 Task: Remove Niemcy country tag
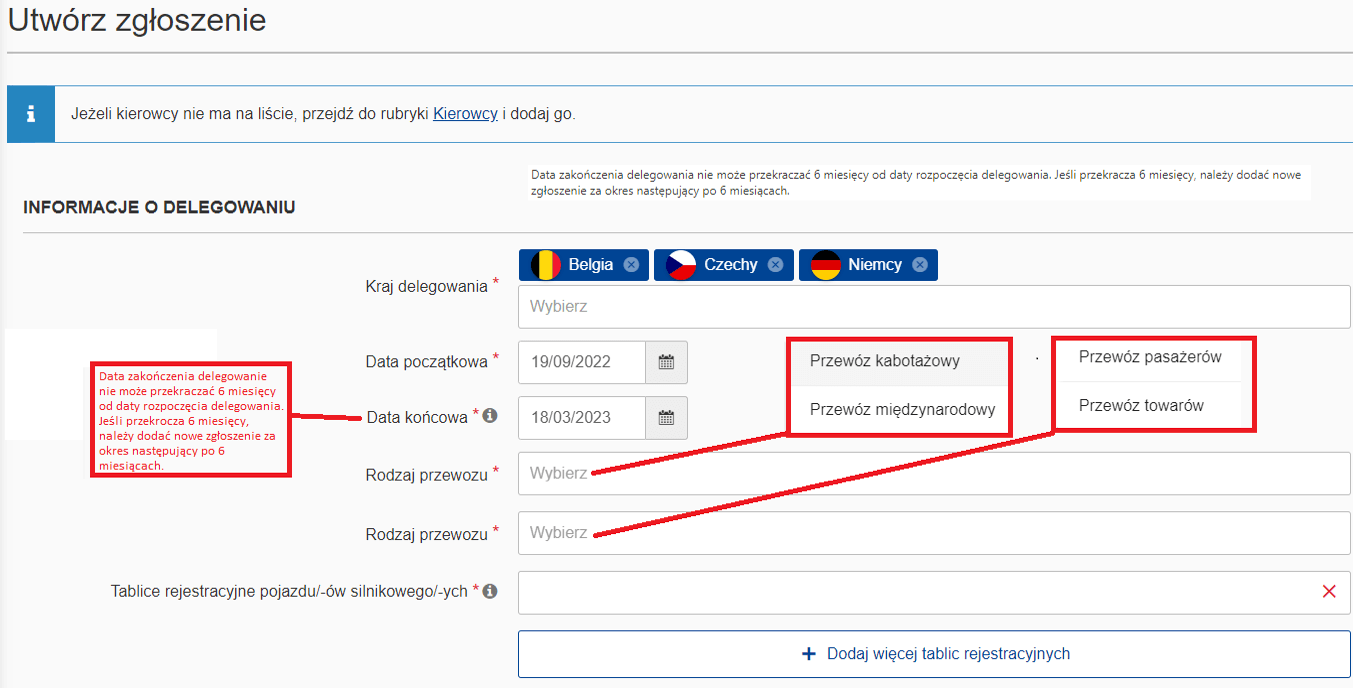point(920,265)
